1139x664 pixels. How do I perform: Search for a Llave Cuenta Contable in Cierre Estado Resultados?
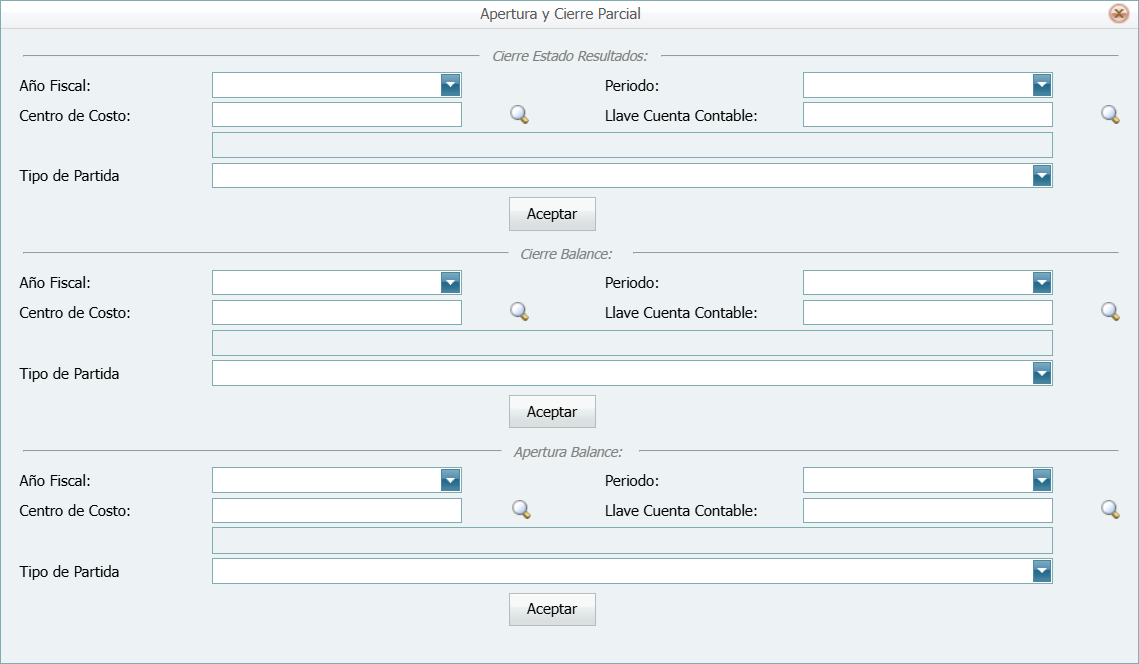(x=1109, y=114)
